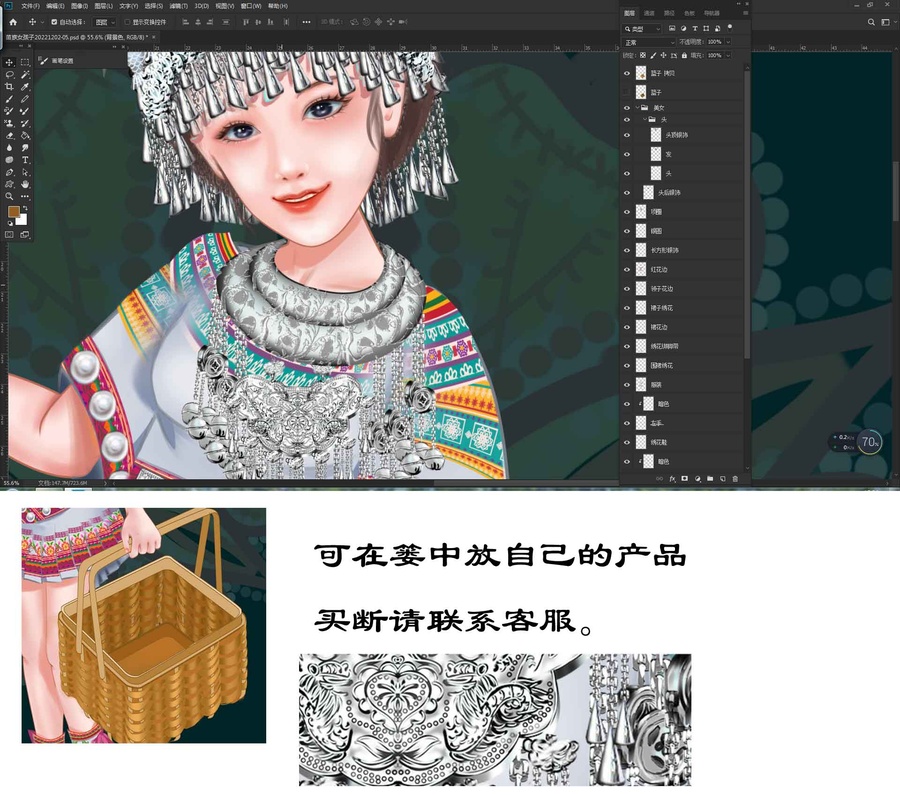Select the Lasso tool
900x795 pixels.
(9, 75)
